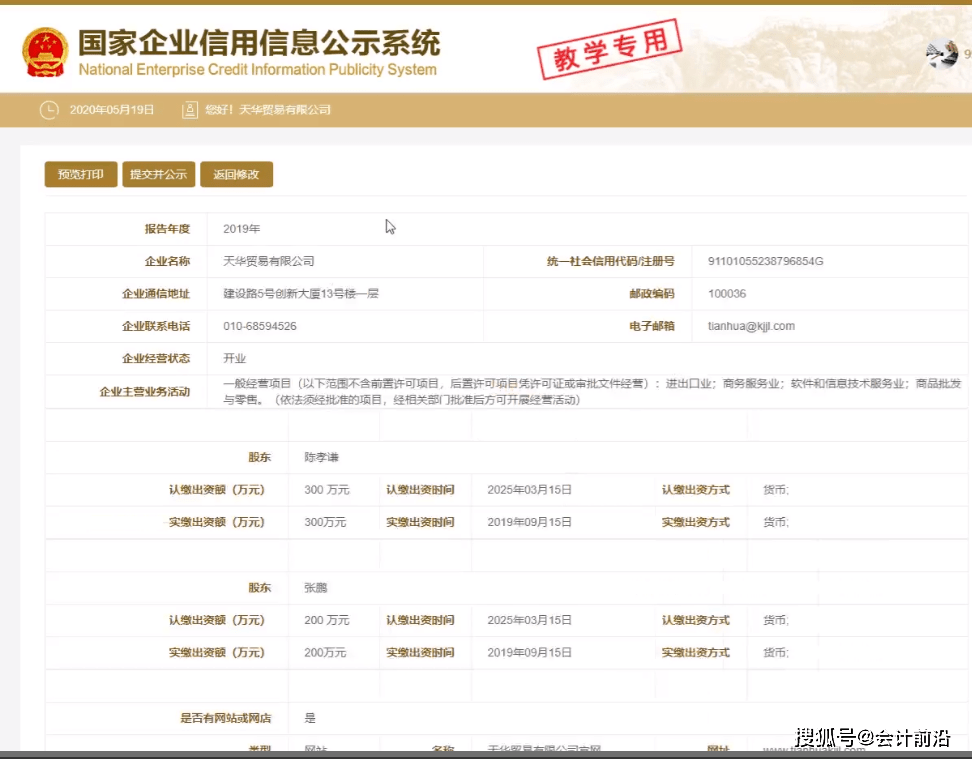
Task: Go back via the 返回修改 button
Action: (x=236, y=174)
